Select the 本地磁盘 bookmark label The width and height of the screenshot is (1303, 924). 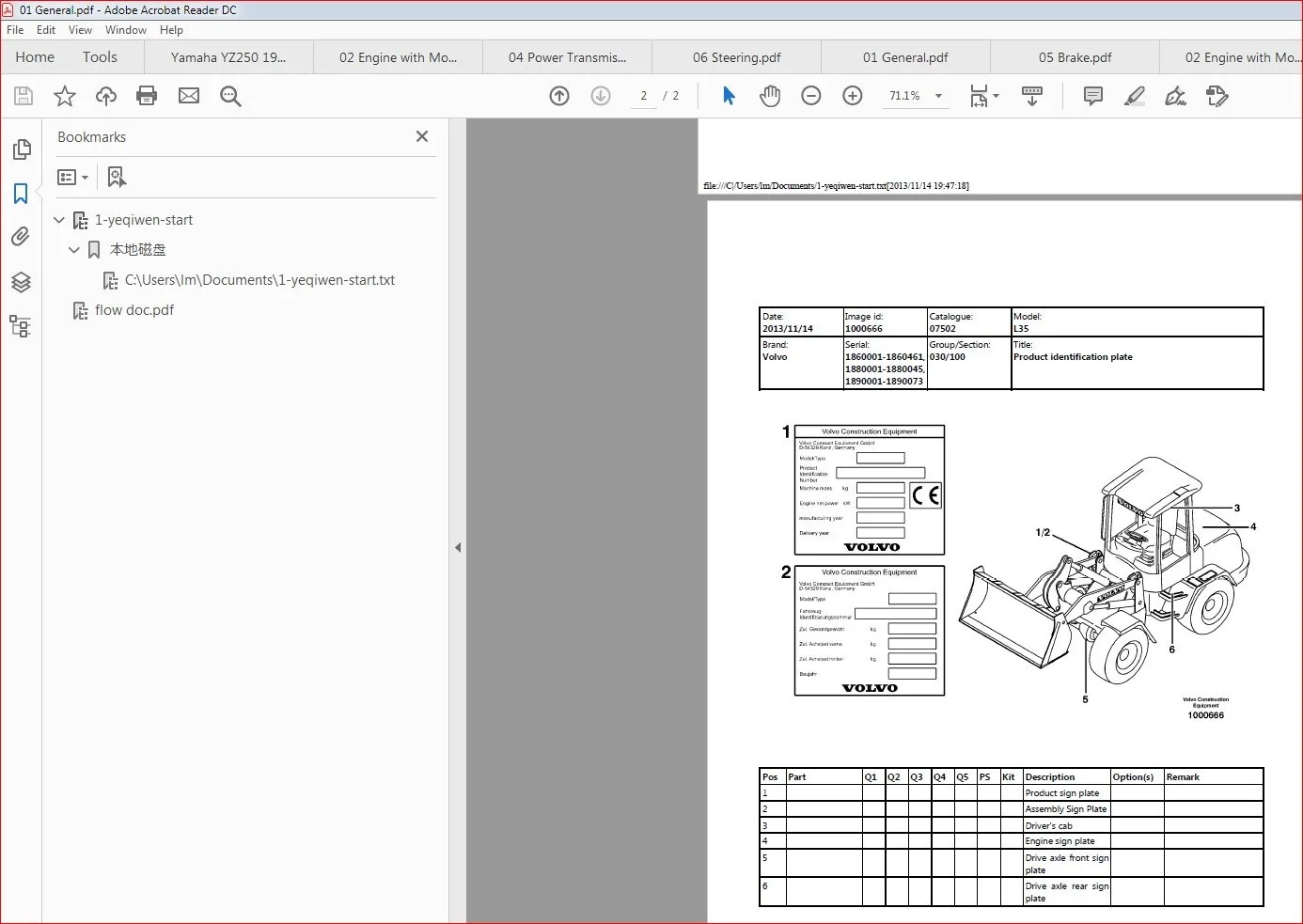[x=138, y=250]
